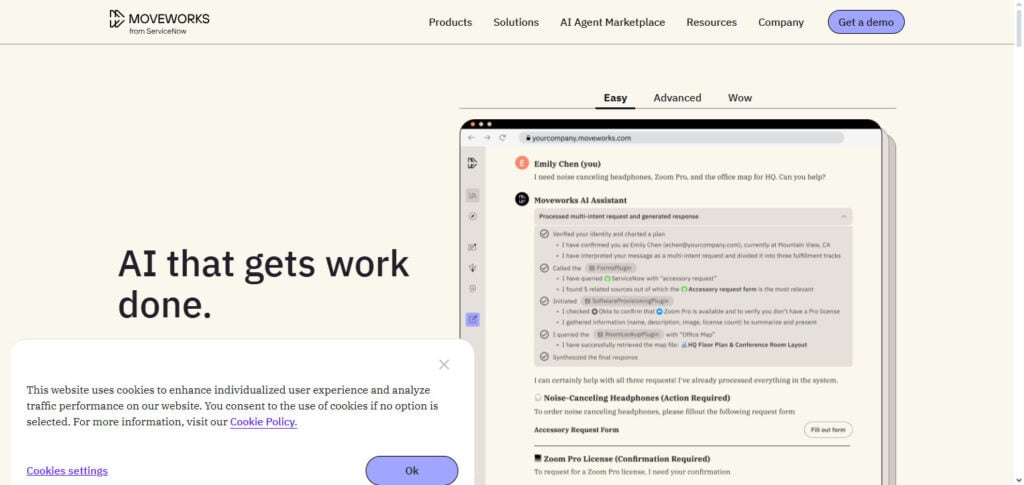The width and height of the screenshot is (1024, 485).
Task: Click the Moveworks AI Assistant black avatar
Action: pyautogui.click(x=522, y=200)
